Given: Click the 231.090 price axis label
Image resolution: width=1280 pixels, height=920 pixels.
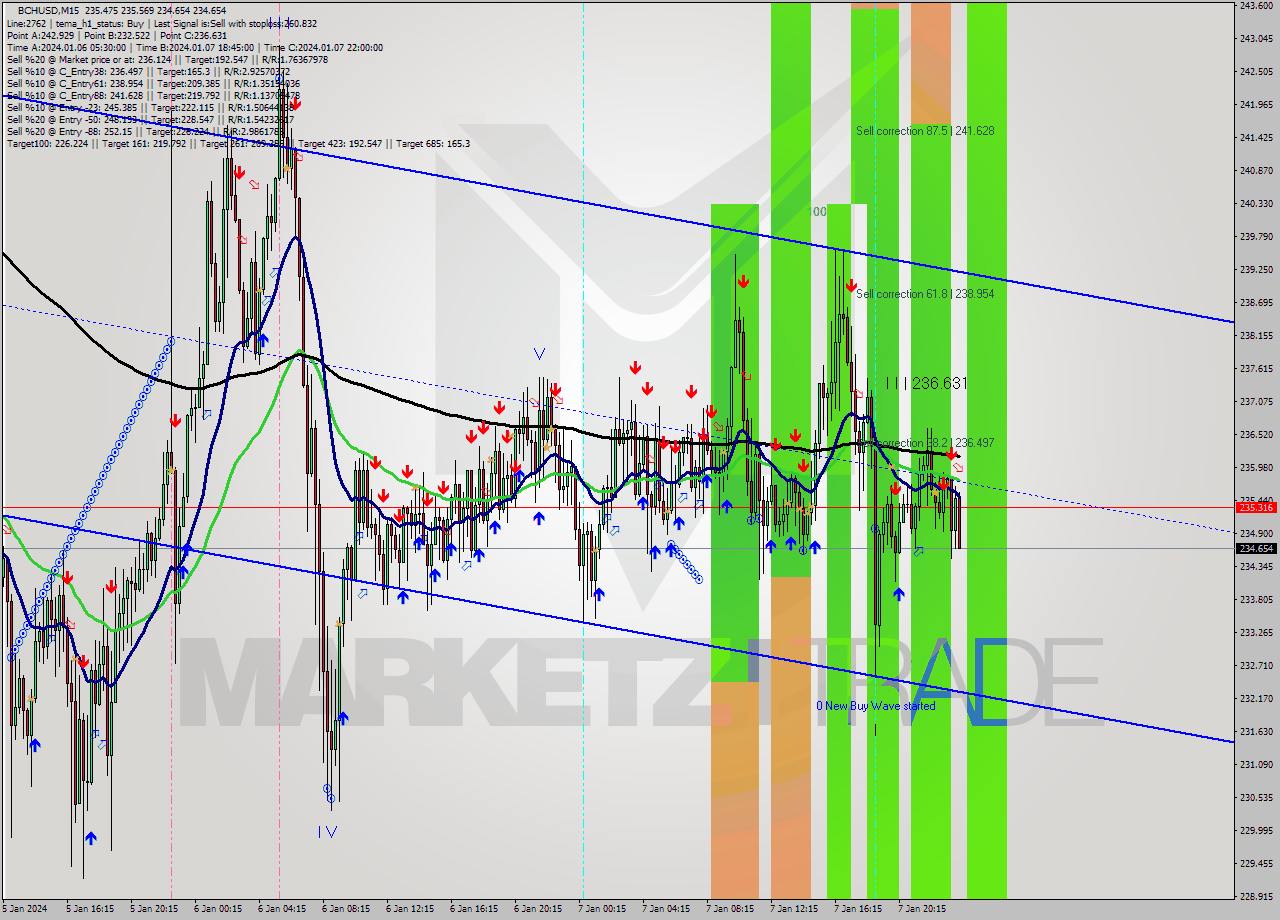Looking at the screenshot, I should point(1256,765).
